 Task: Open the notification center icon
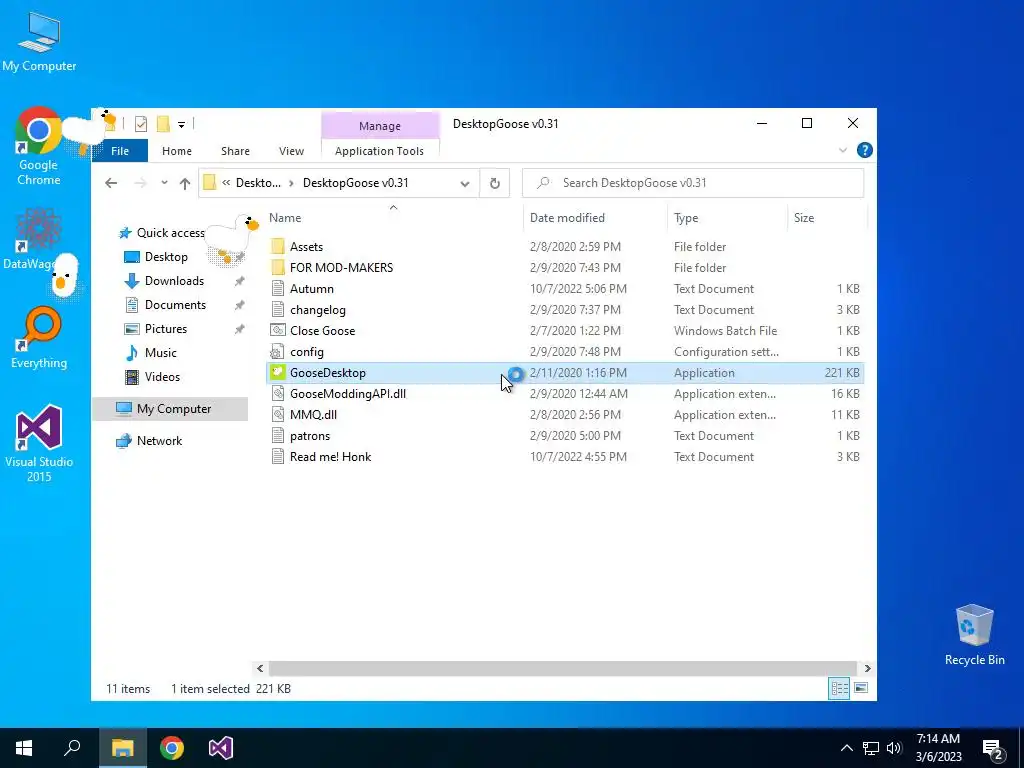(x=993, y=748)
